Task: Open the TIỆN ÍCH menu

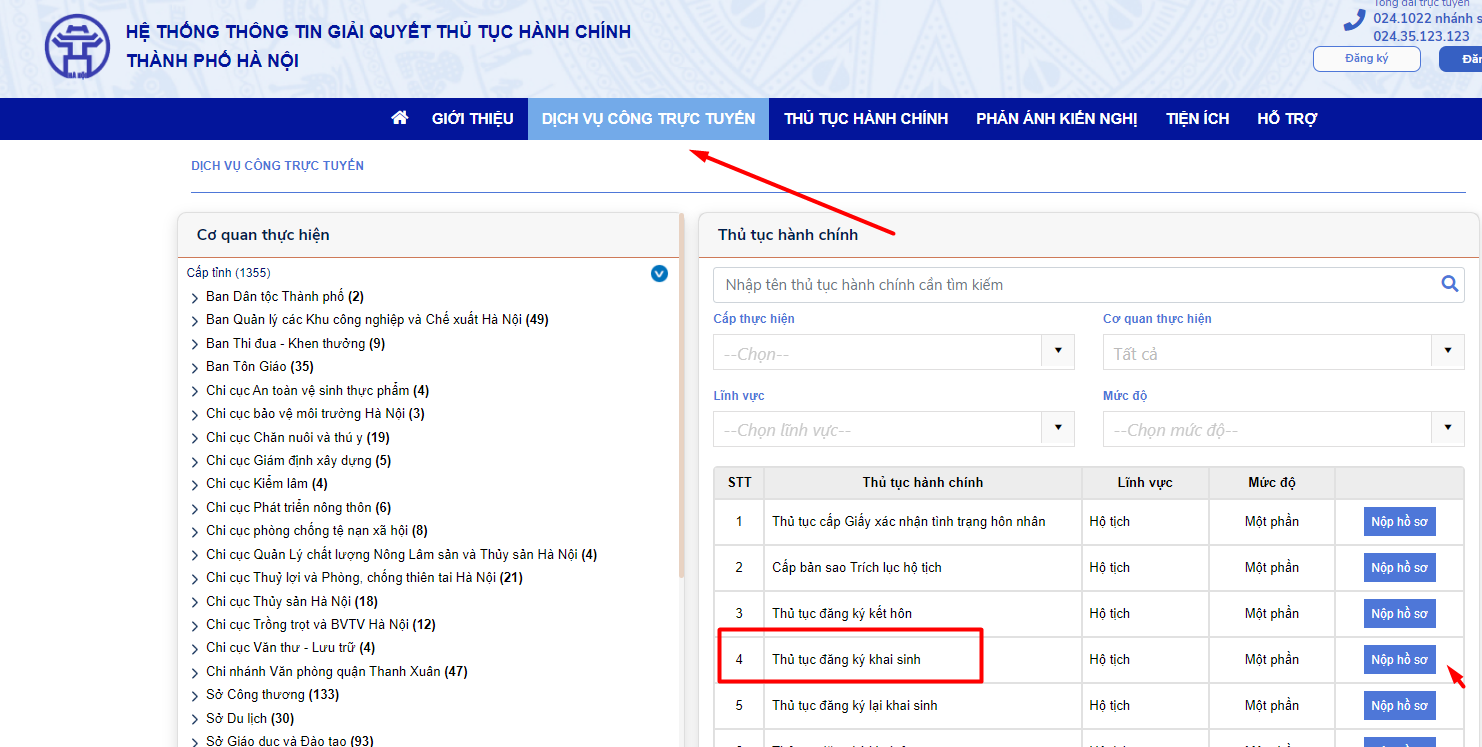Action: point(1197,118)
